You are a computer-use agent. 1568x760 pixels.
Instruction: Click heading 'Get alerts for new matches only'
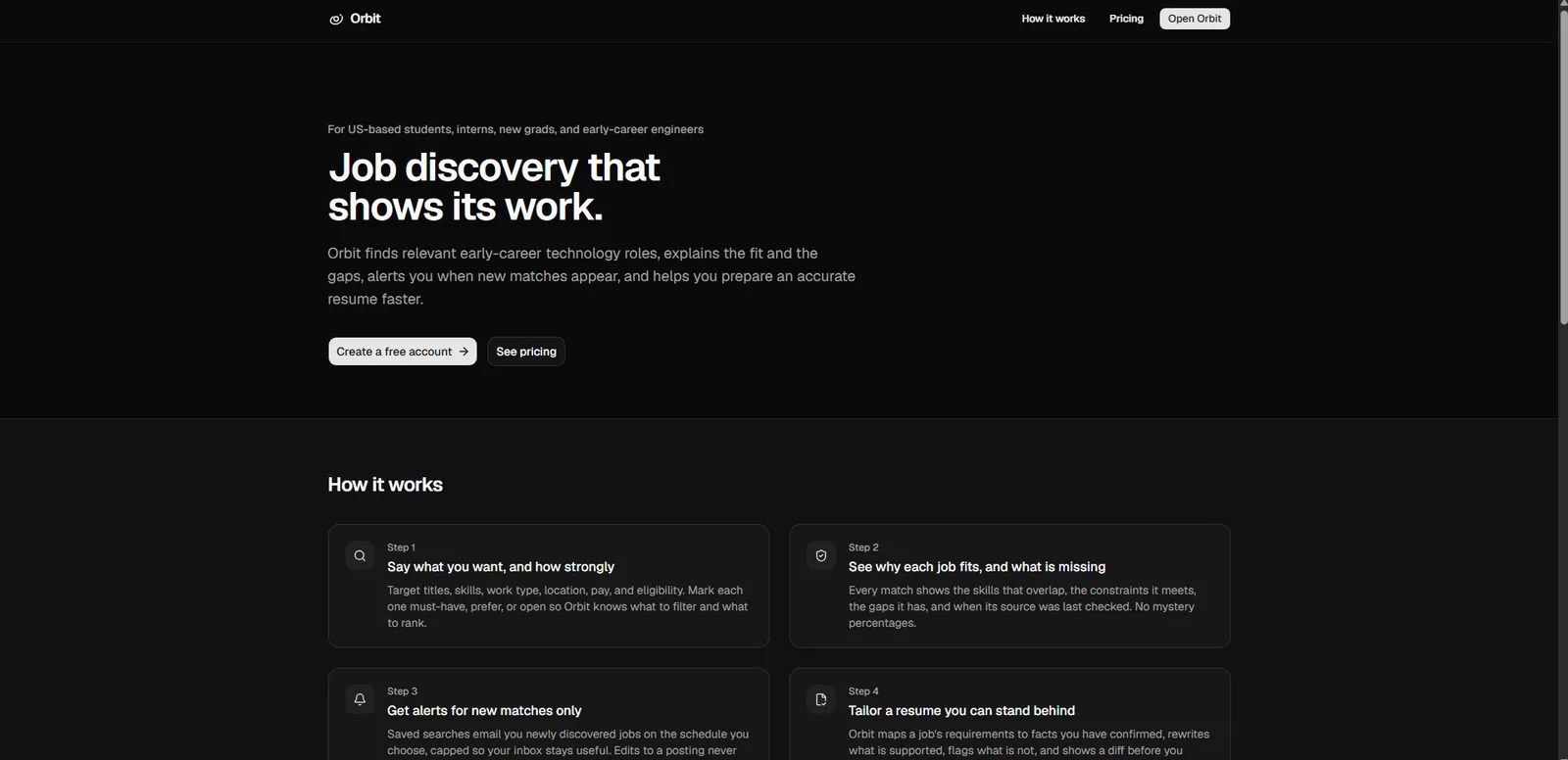484,711
